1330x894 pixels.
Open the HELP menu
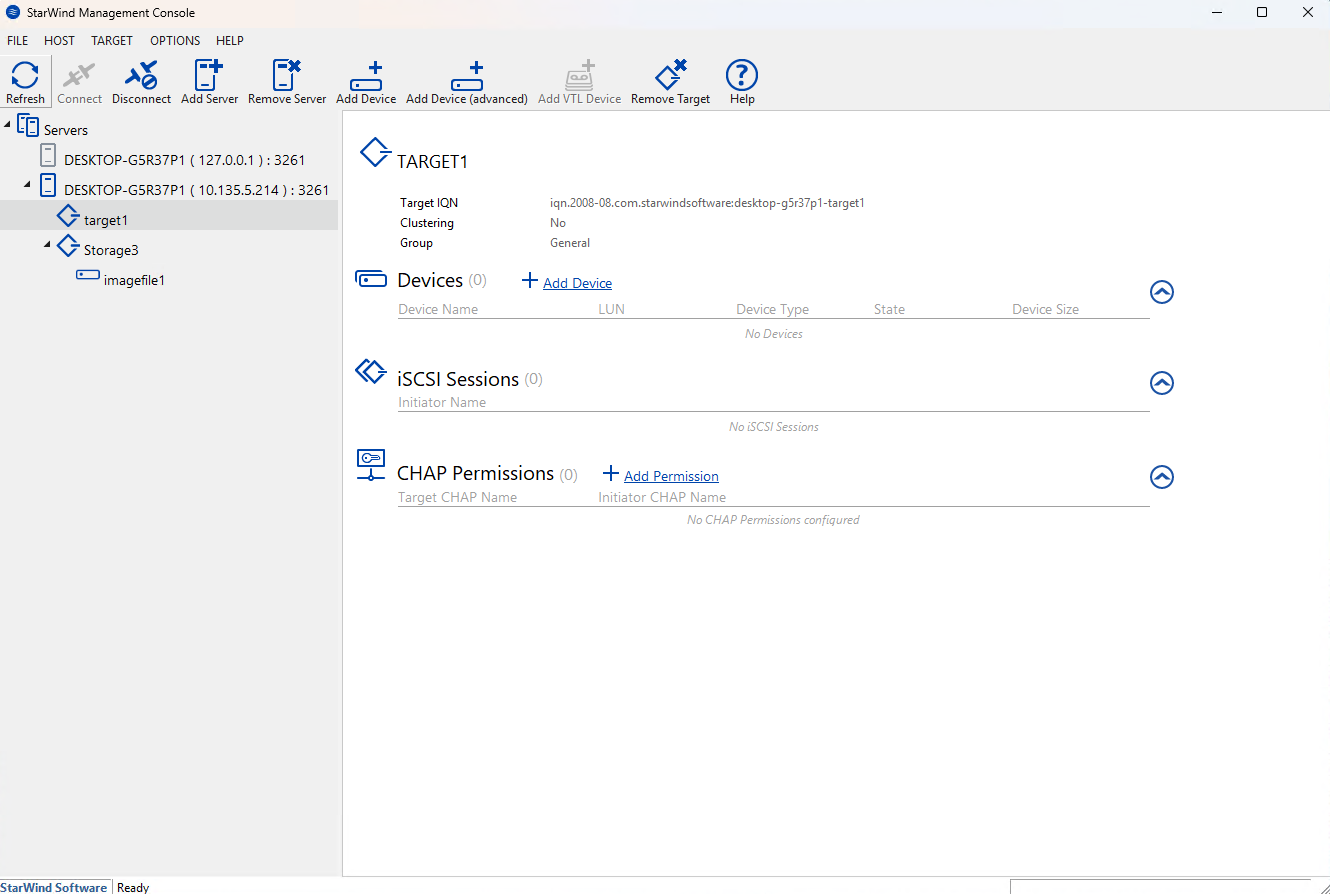(x=230, y=41)
